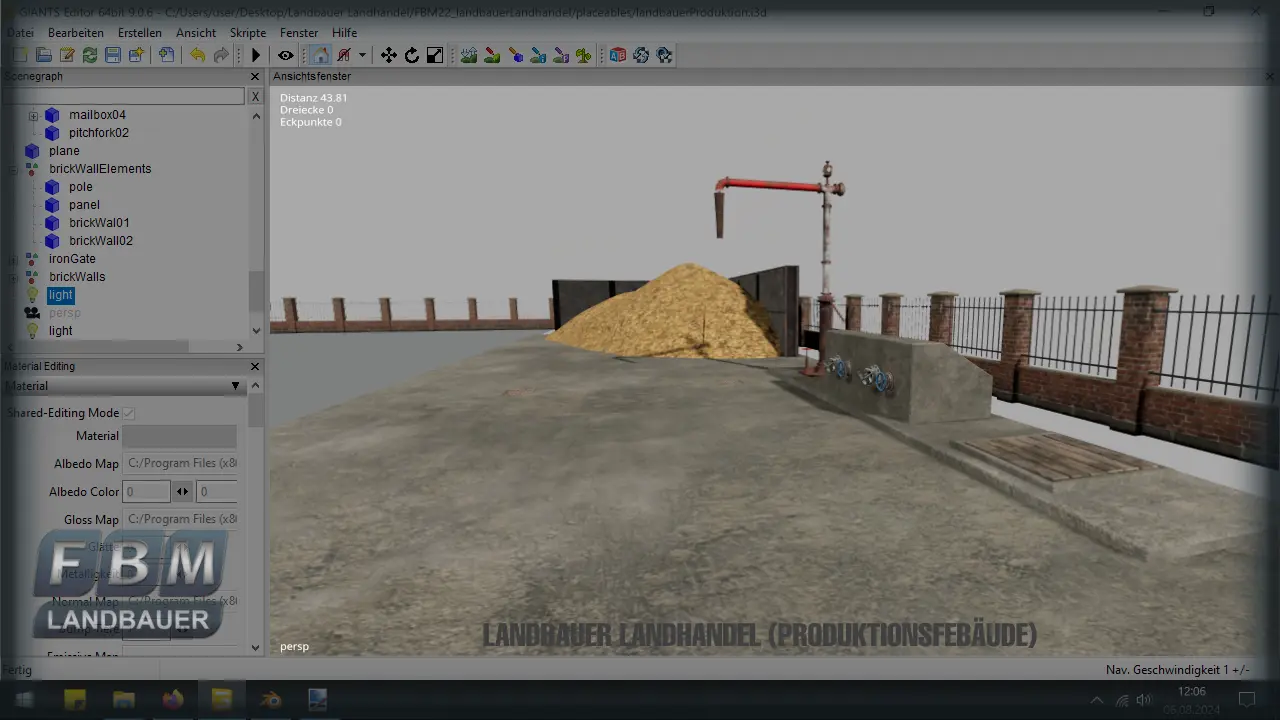This screenshot has width=1280, height=720.
Task: Click the first Albedo Color value field
Action: point(146,492)
